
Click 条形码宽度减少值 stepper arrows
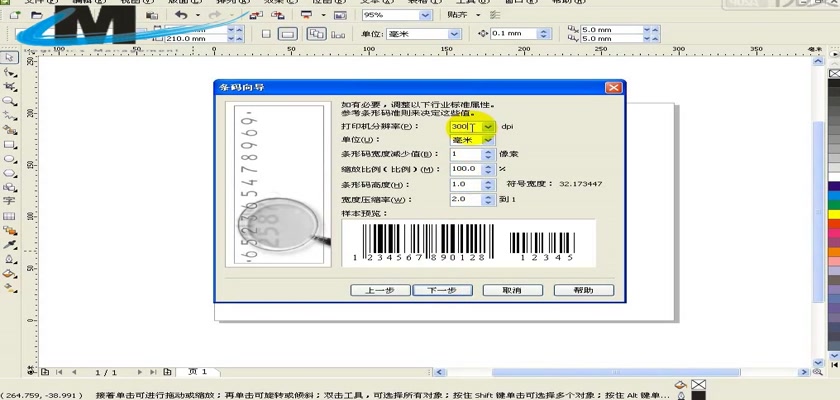click(488, 154)
